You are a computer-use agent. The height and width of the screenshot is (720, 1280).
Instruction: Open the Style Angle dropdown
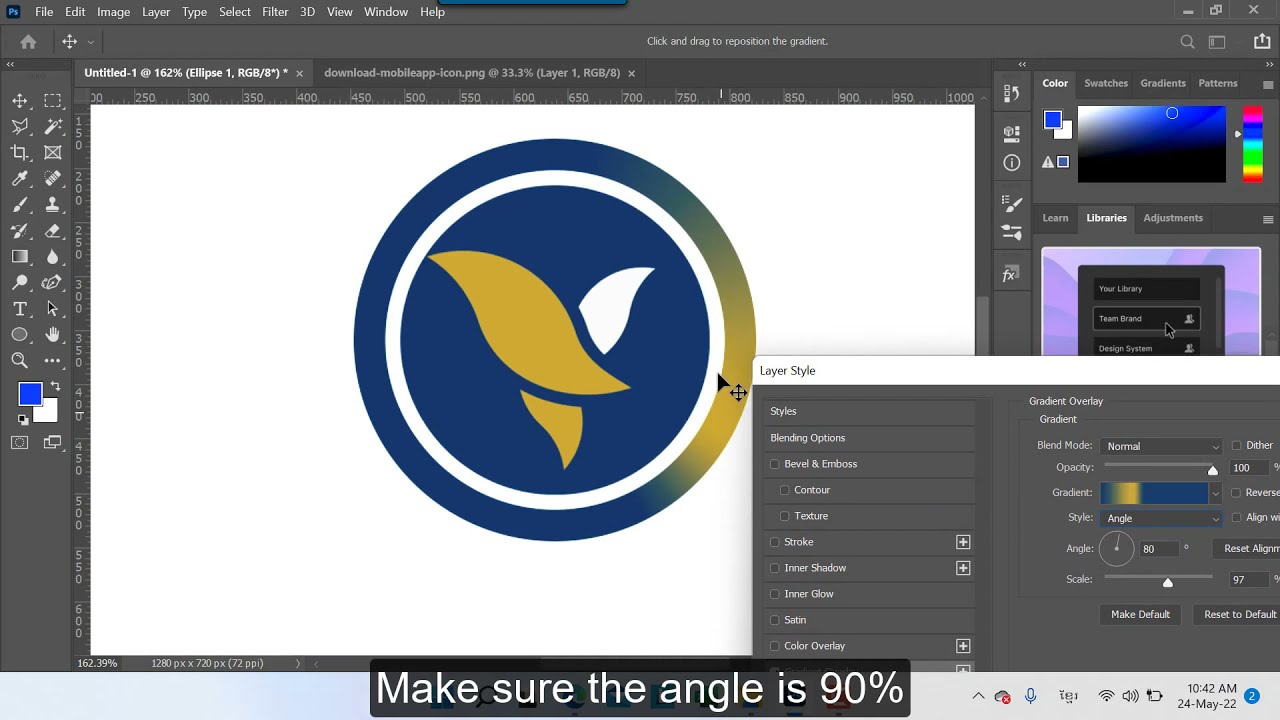[x=1162, y=518]
